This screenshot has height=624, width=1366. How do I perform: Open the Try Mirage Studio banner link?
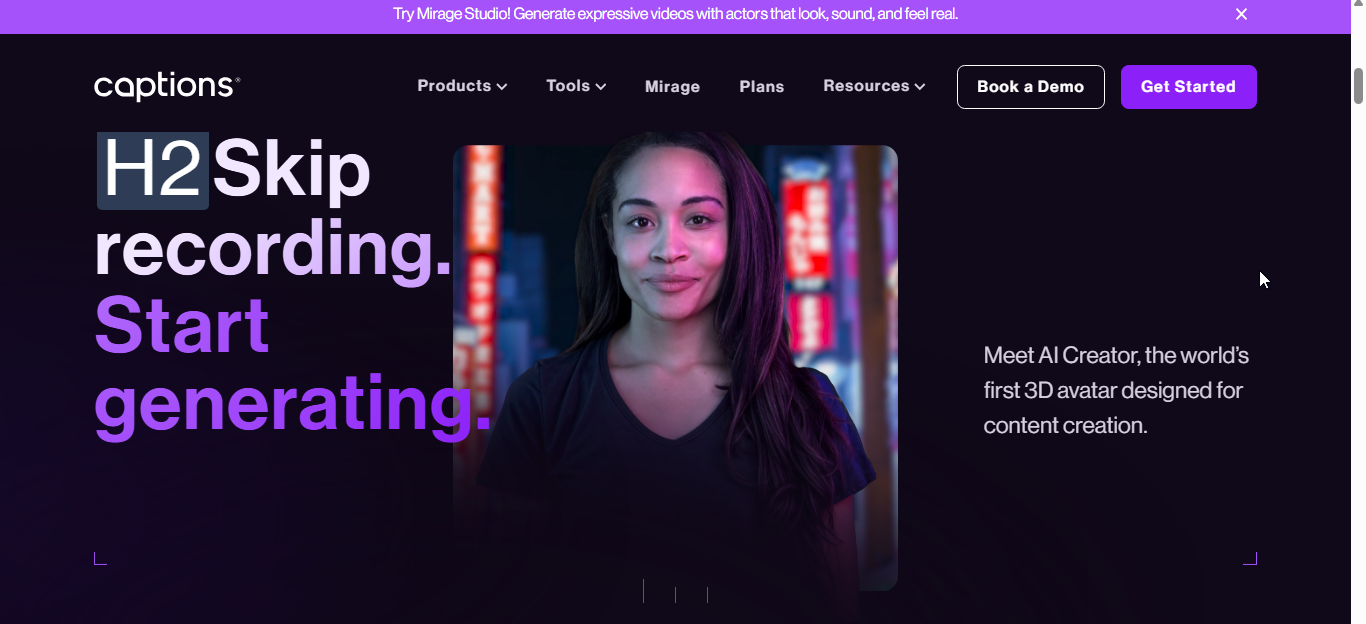[x=676, y=14]
